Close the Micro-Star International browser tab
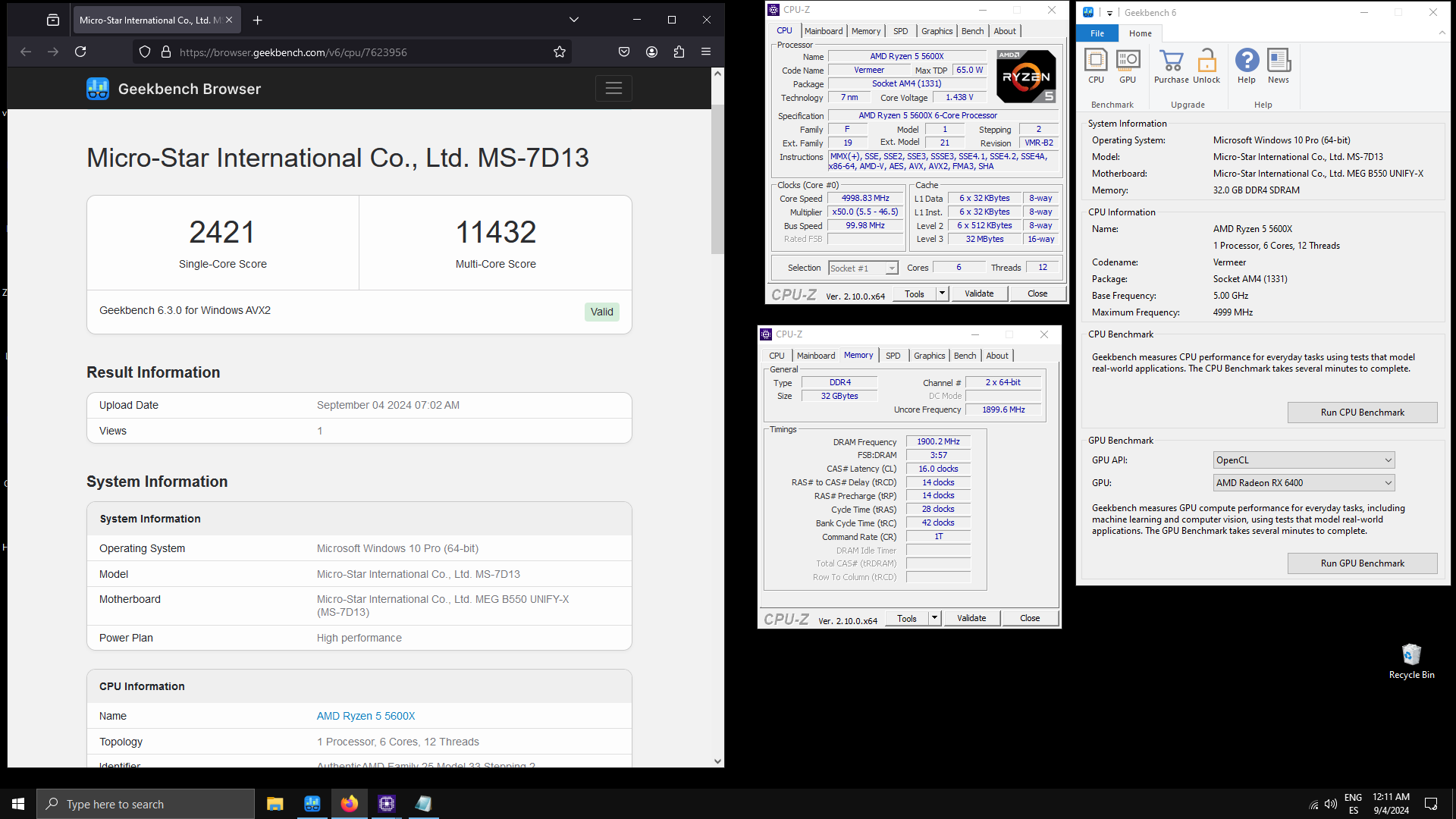Screen dimensions: 1456x819 (x=229, y=20)
